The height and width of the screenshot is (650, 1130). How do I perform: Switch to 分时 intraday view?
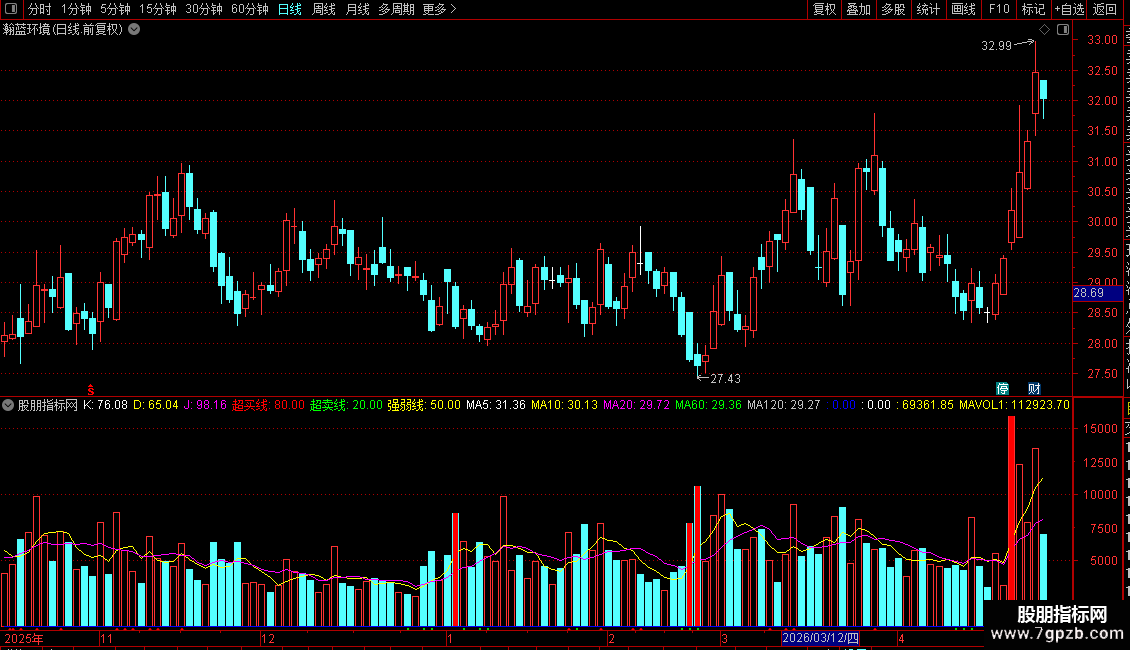(x=40, y=9)
